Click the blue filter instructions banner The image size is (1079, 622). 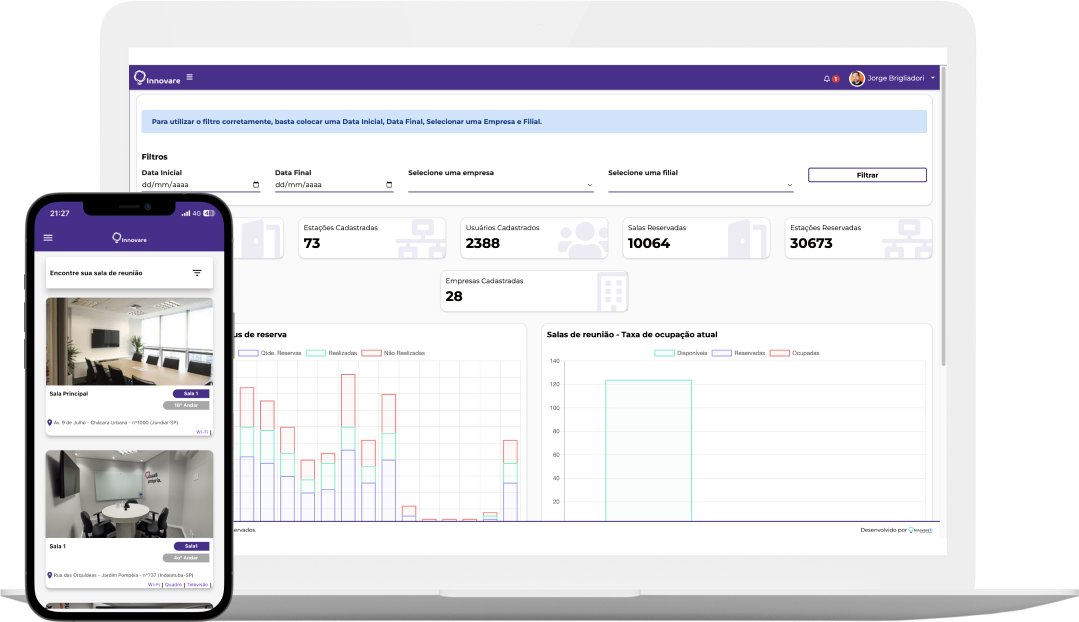[x=534, y=121]
